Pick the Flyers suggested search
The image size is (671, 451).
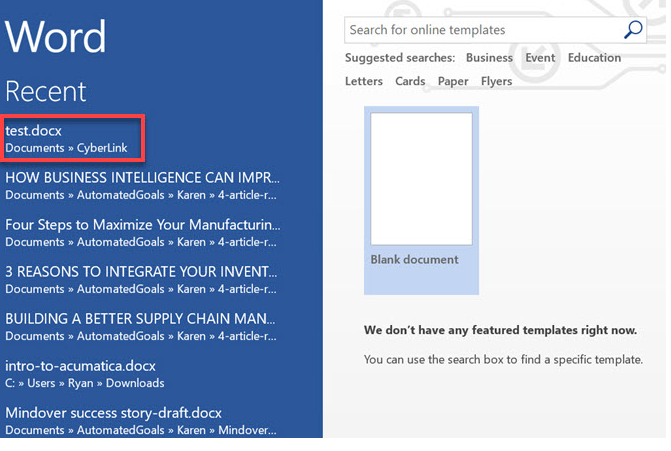tap(496, 82)
